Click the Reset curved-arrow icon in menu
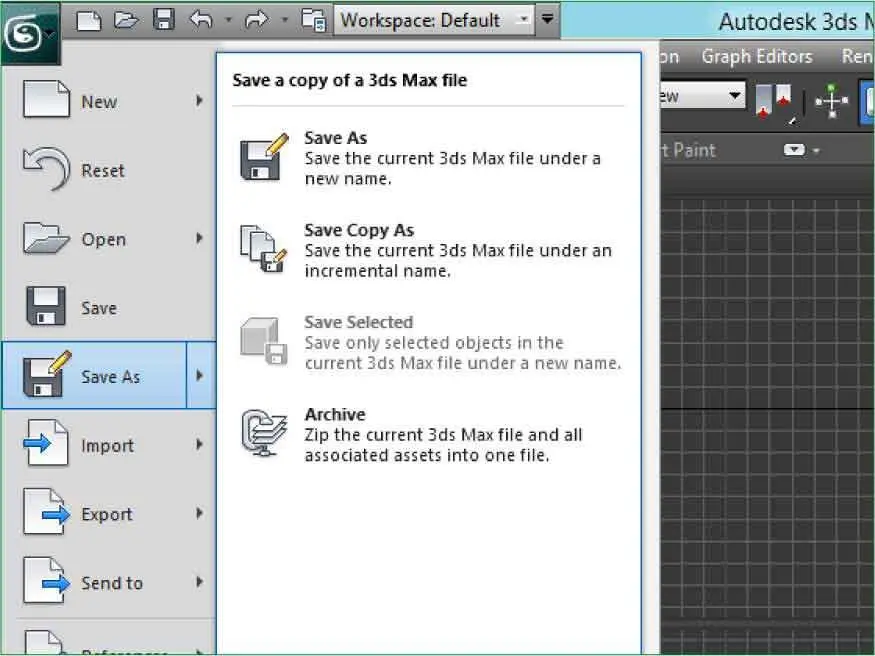This screenshot has height=656, width=875. [46, 168]
